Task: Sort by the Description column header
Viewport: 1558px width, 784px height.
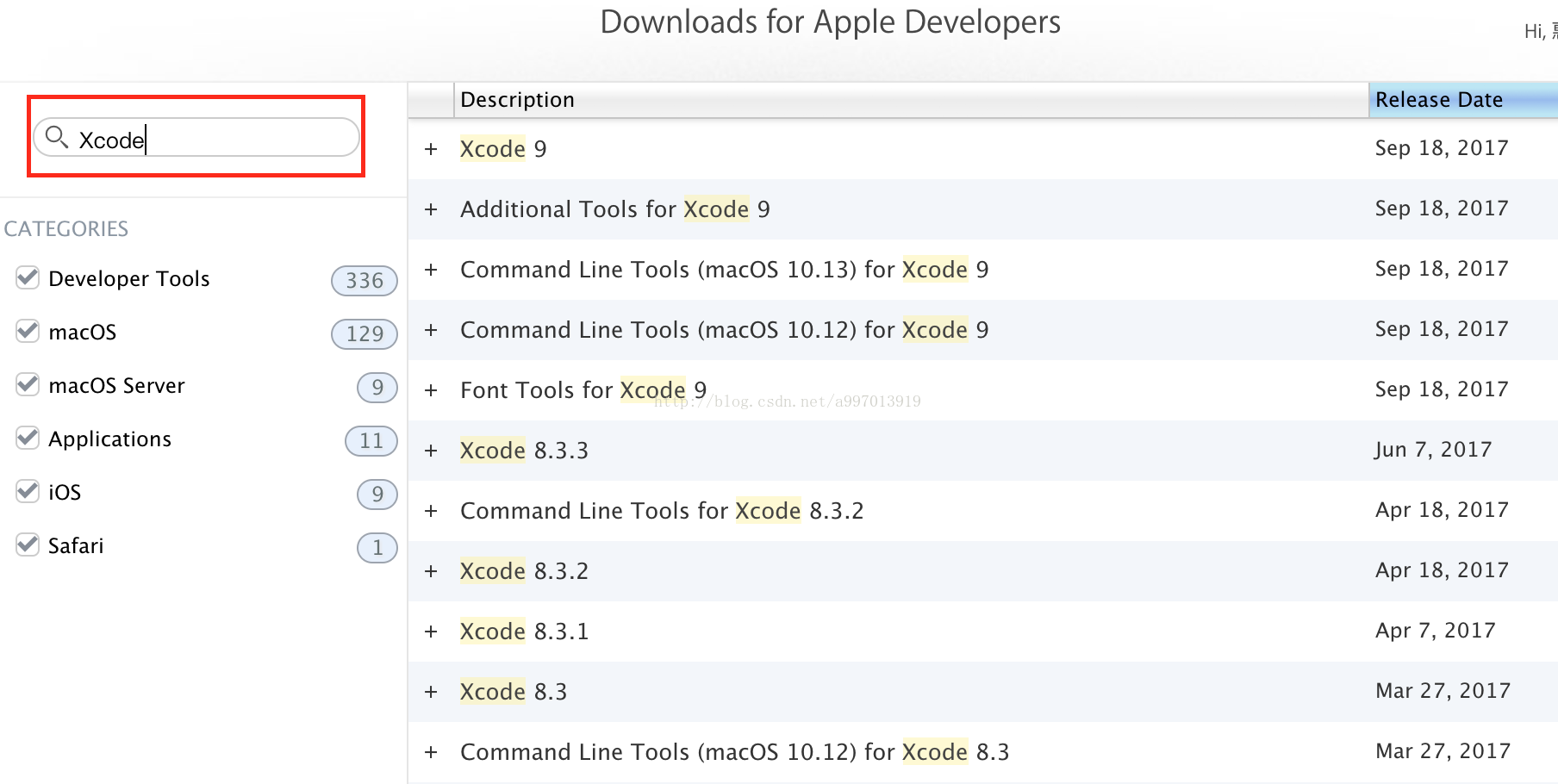Action: pos(911,100)
